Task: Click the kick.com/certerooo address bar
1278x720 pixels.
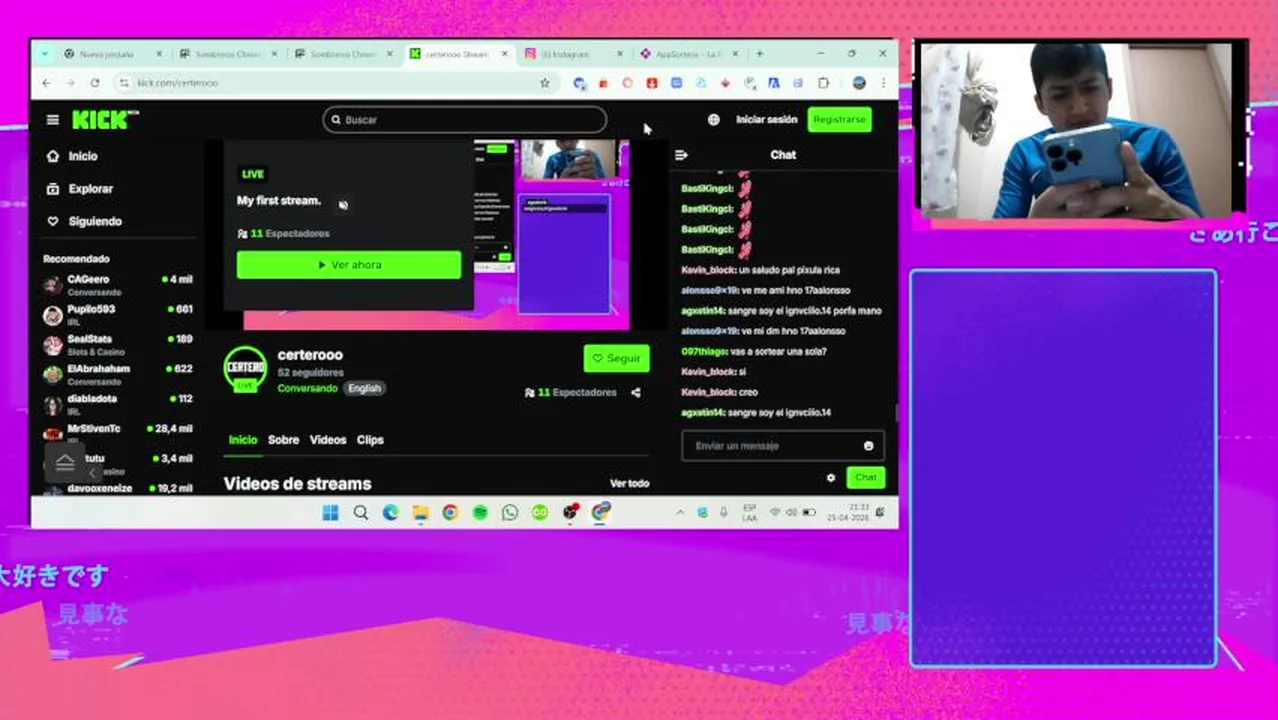Action: tap(335, 83)
